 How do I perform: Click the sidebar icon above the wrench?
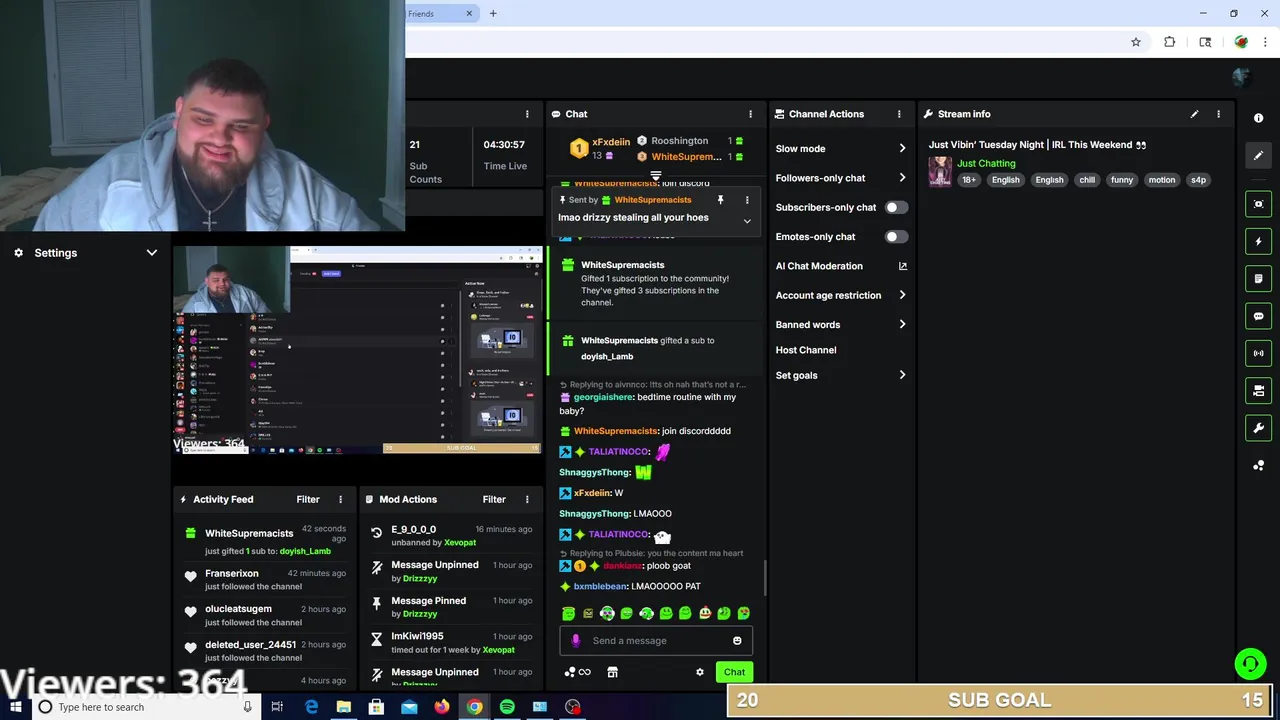(x=1258, y=390)
